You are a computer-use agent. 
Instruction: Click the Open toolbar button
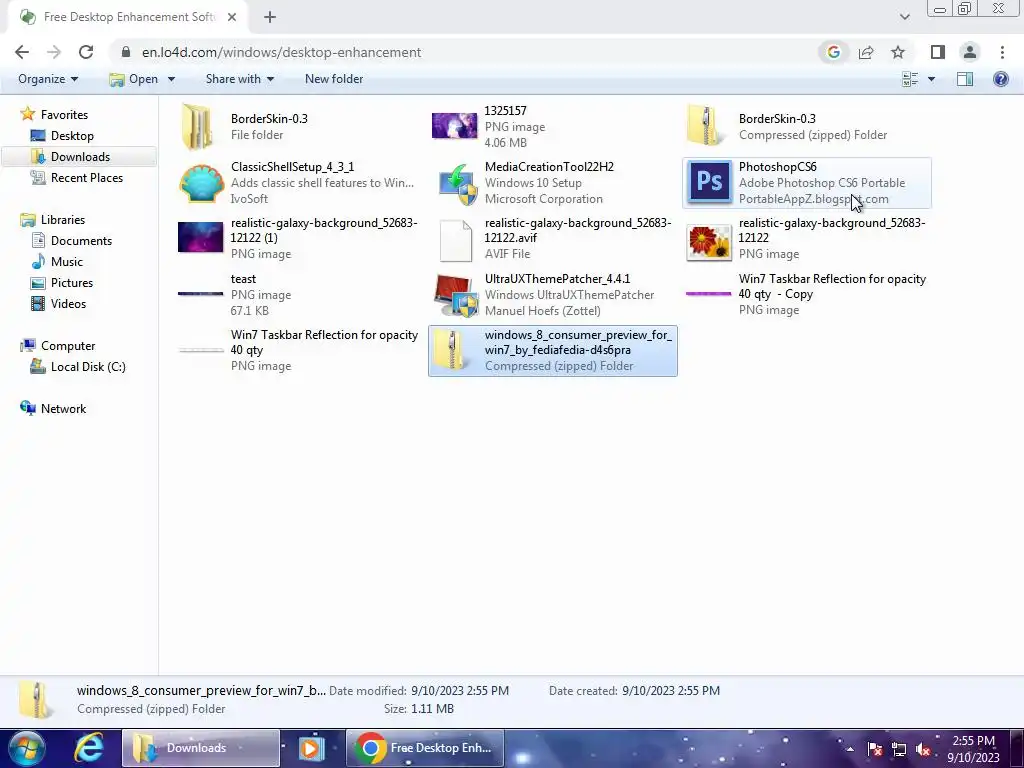coord(134,79)
